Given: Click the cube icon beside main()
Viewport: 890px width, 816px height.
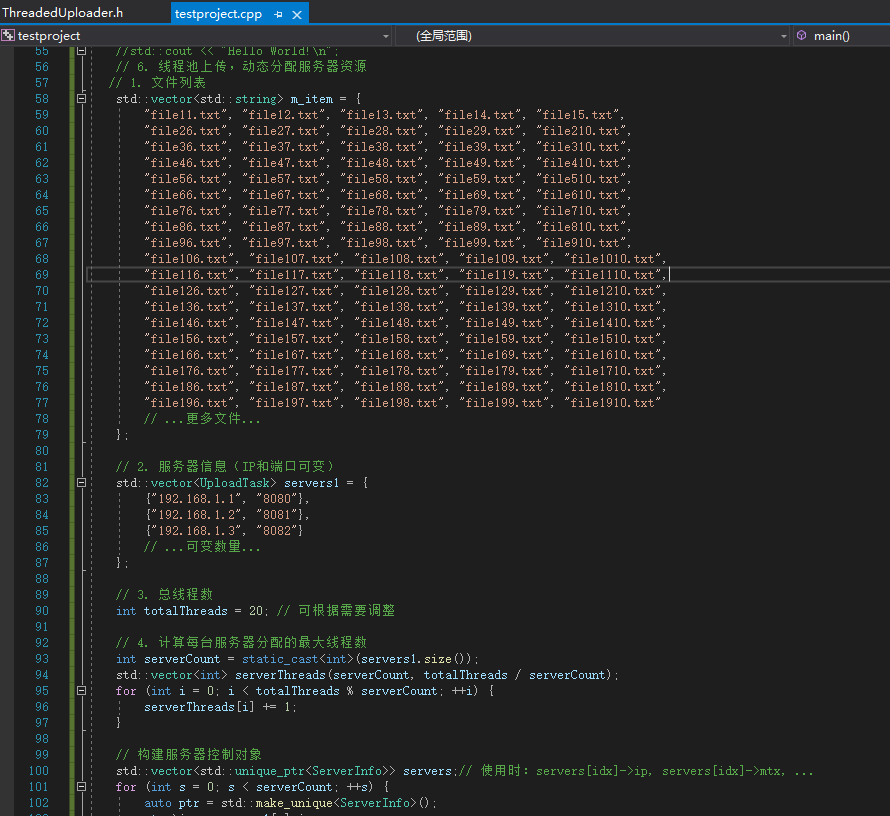Looking at the screenshot, I should pos(801,35).
